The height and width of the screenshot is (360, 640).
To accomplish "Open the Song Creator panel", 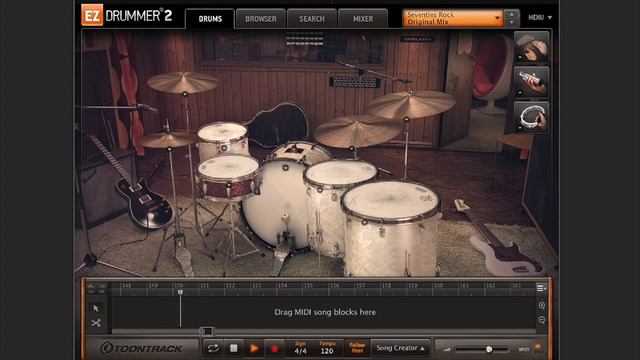I will pos(400,348).
